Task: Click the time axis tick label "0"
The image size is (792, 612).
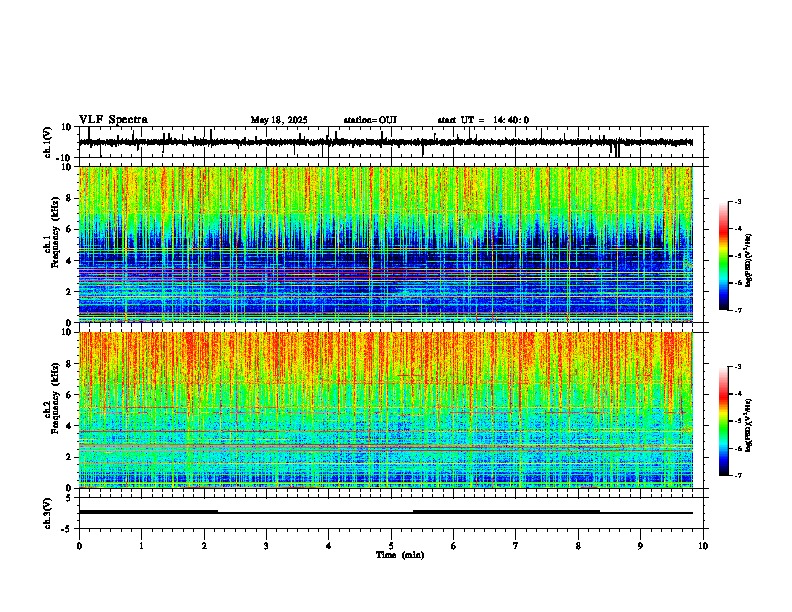Action: click(79, 546)
